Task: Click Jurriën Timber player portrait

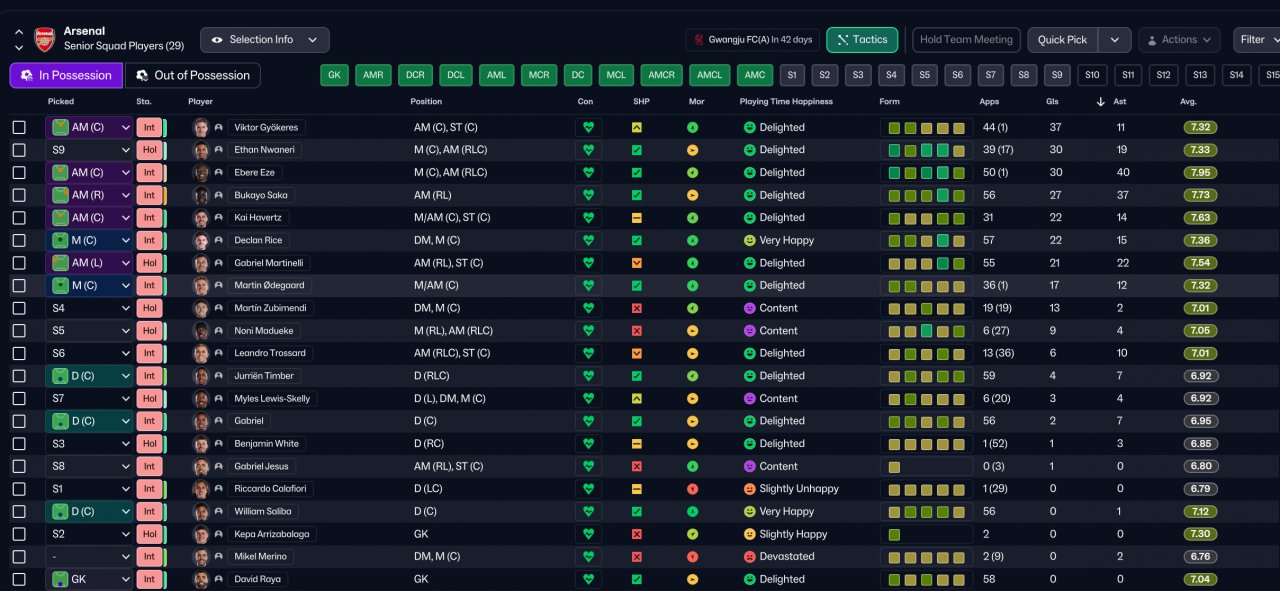Action: pyautogui.click(x=201, y=376)
